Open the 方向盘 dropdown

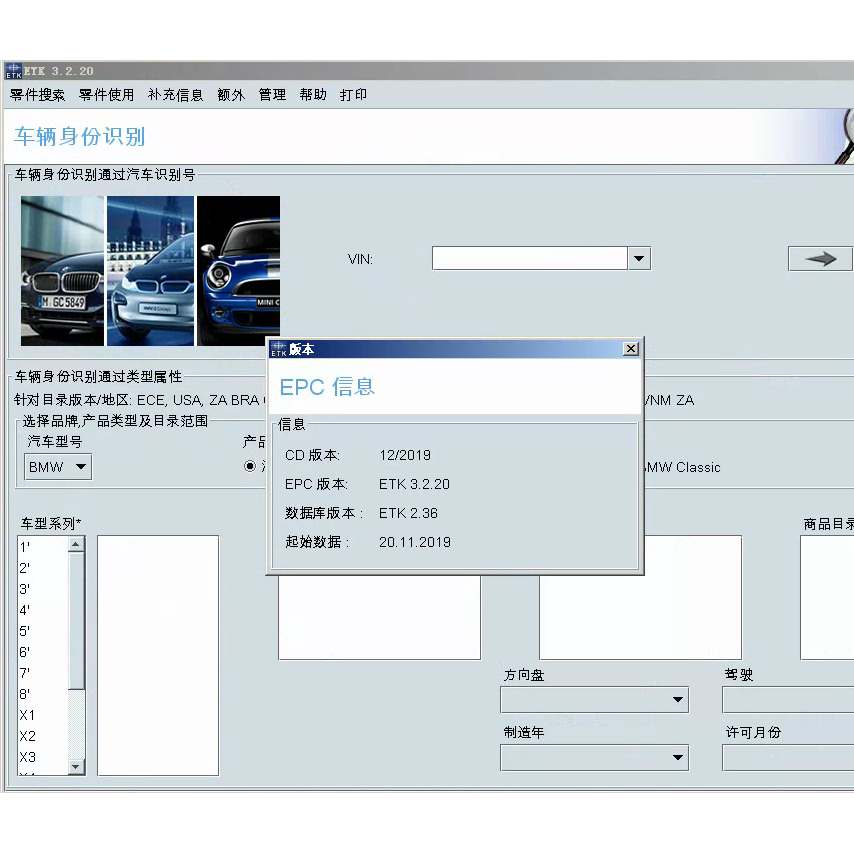click(594, 700)
